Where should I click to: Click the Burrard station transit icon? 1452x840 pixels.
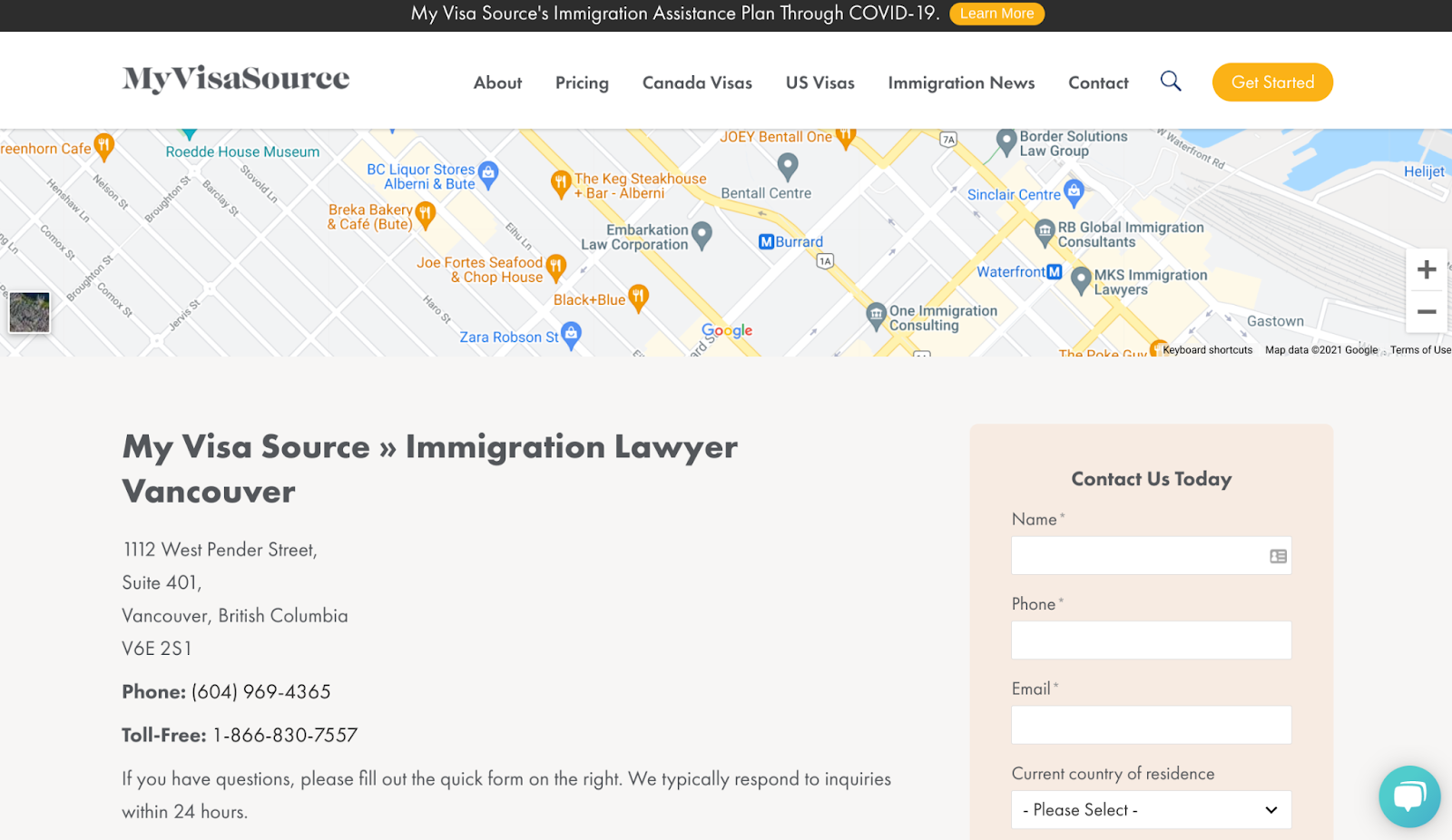(767, 242)
